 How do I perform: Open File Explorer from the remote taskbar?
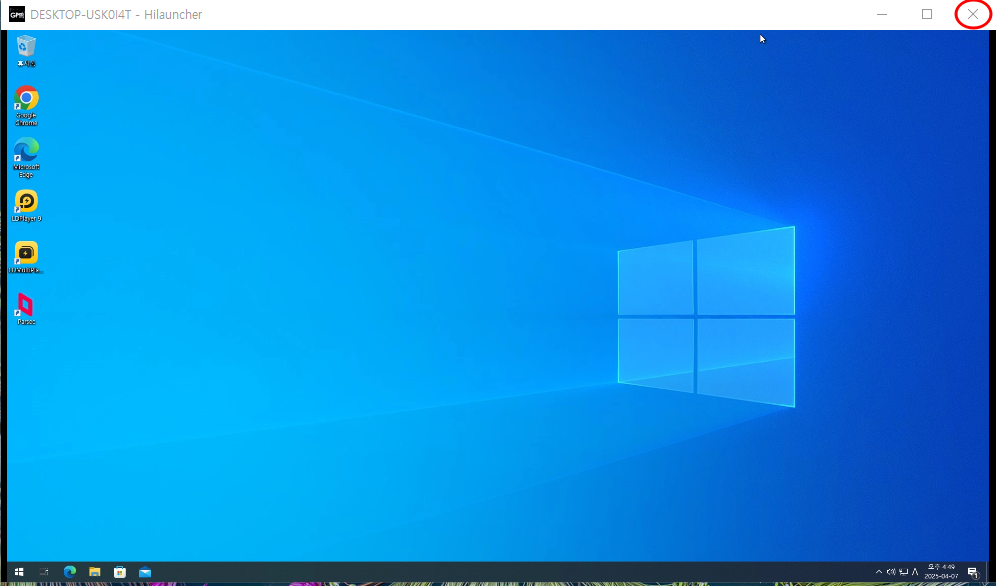95,572
